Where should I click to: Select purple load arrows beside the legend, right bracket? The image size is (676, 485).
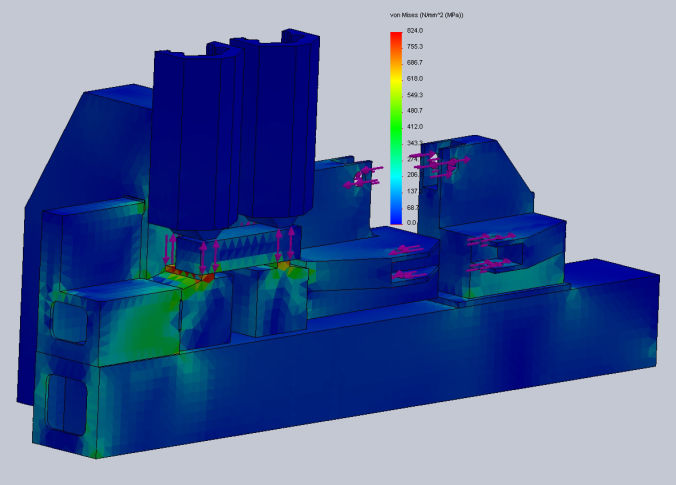click(445, 164)
